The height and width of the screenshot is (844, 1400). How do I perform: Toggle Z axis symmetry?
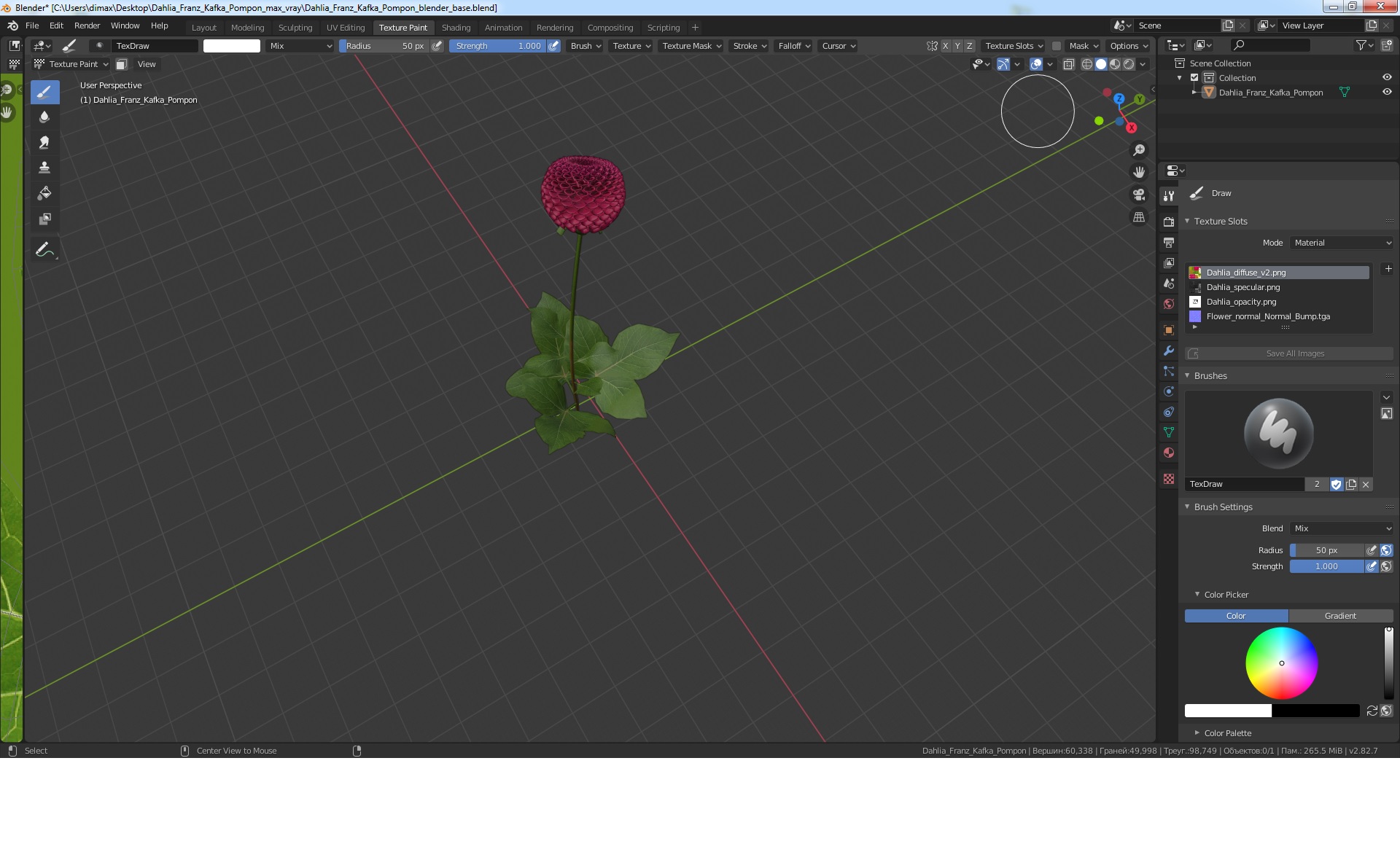coord(969,46)
